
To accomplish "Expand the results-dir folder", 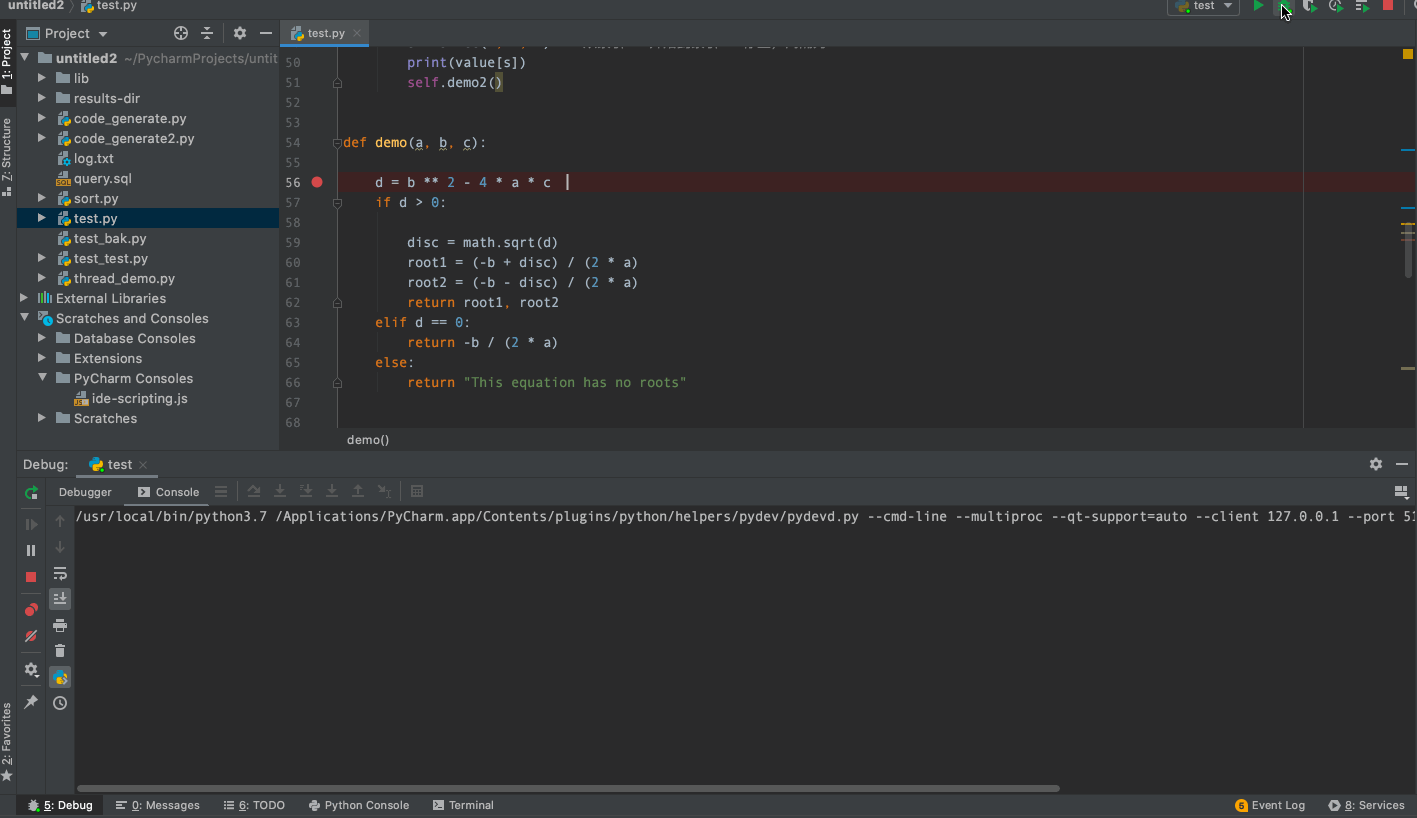I will click(42, 98).
